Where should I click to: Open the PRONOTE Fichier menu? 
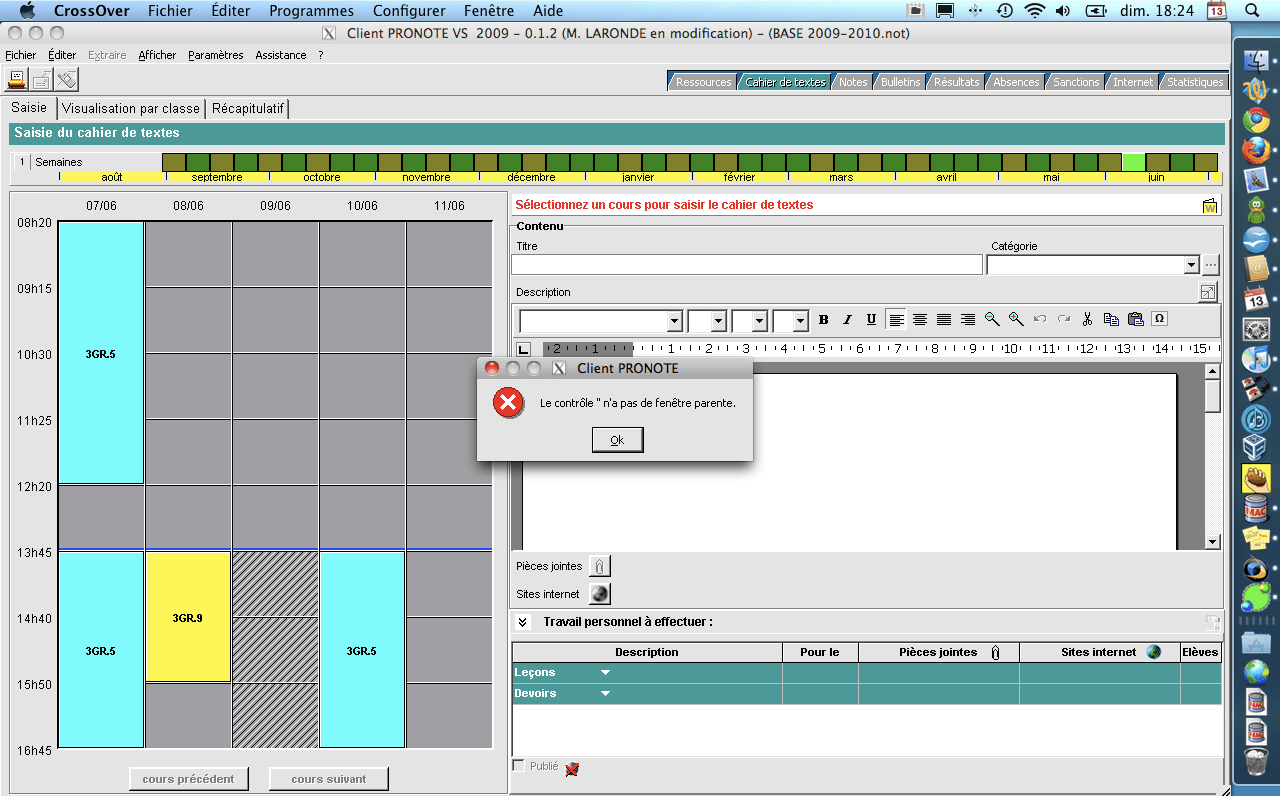tap(21, 55)
